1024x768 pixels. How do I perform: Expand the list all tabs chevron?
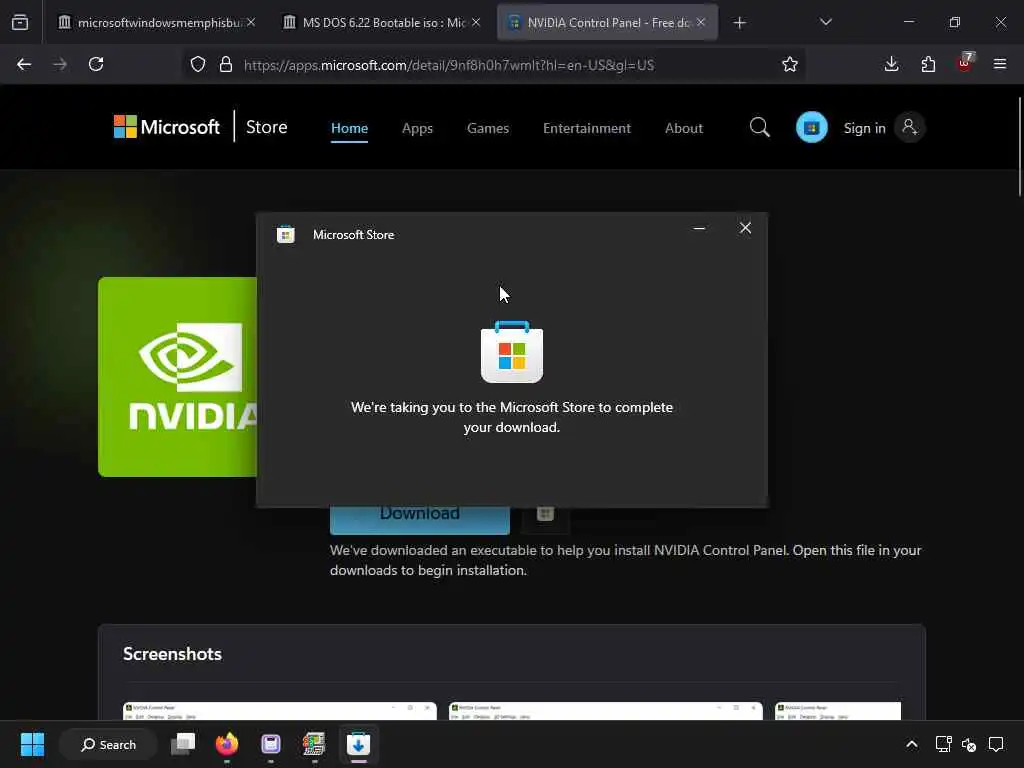pos(825,22)
